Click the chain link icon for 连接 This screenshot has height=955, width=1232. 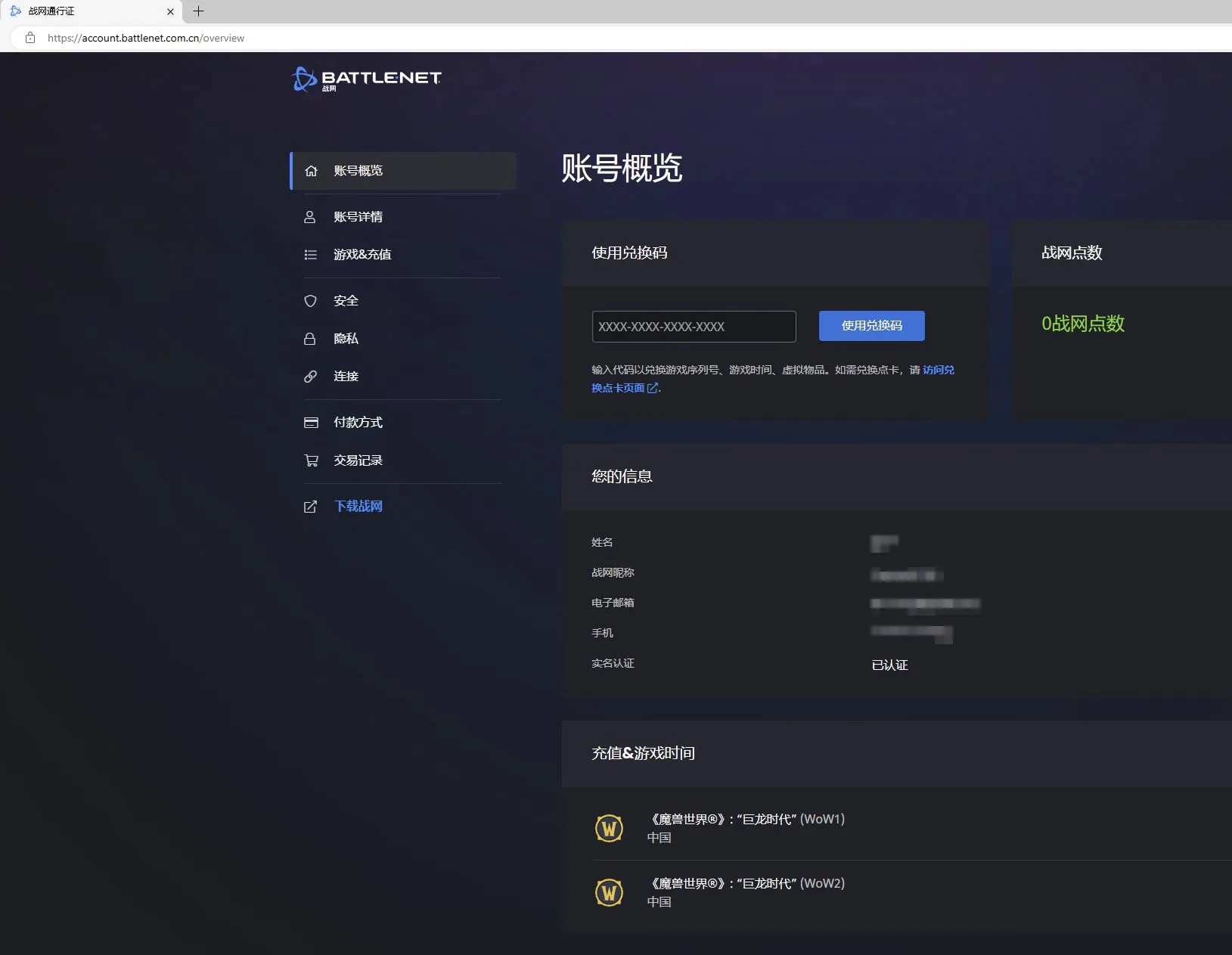tap(310, 377)
